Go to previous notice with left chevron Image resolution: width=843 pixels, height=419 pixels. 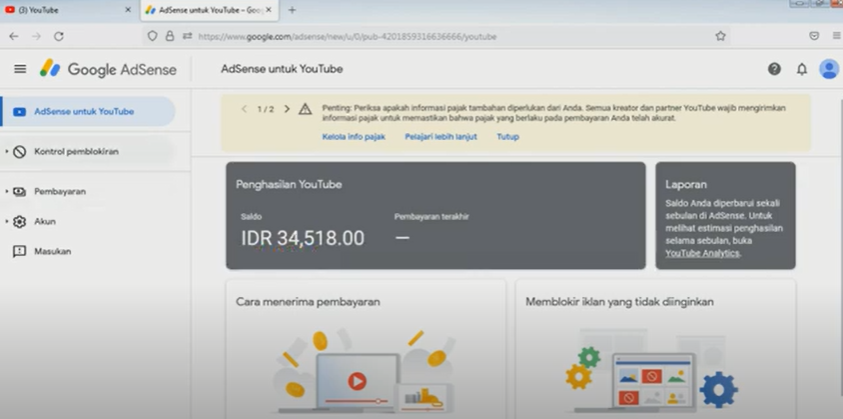click(244, 109)
